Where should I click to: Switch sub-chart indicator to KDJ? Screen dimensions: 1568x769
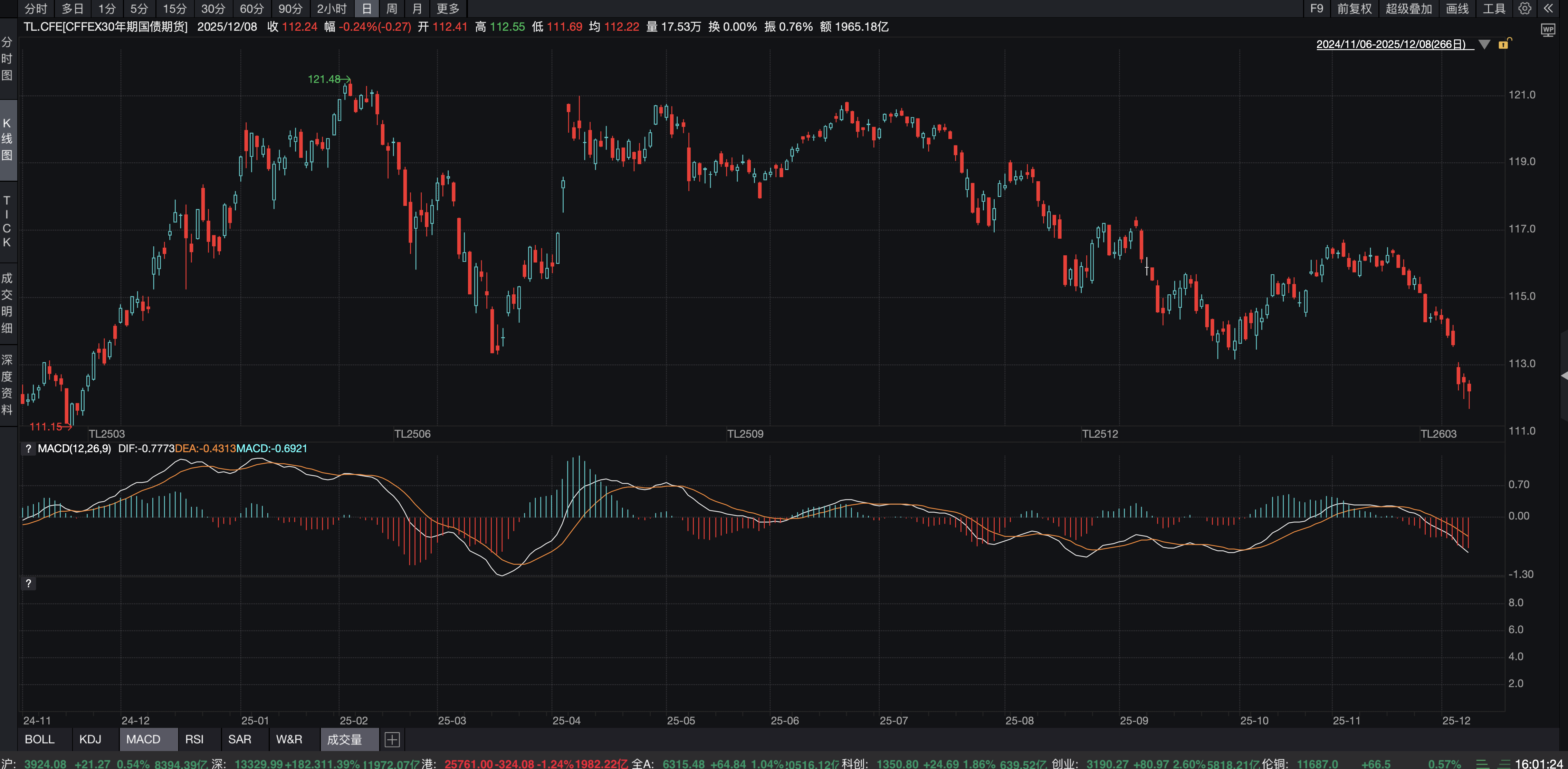tap(90, 739)
